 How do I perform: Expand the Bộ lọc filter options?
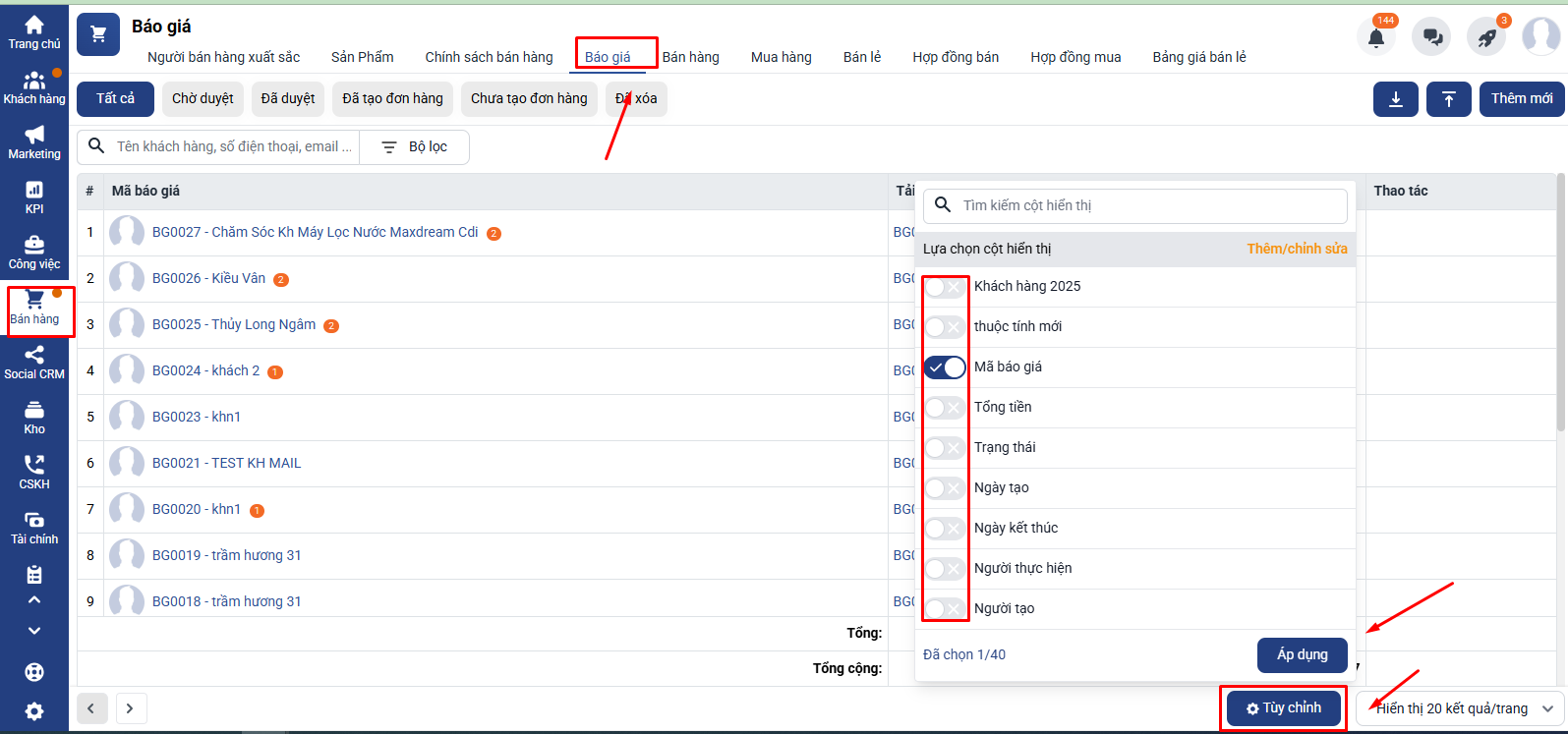[x=415, y=147]
